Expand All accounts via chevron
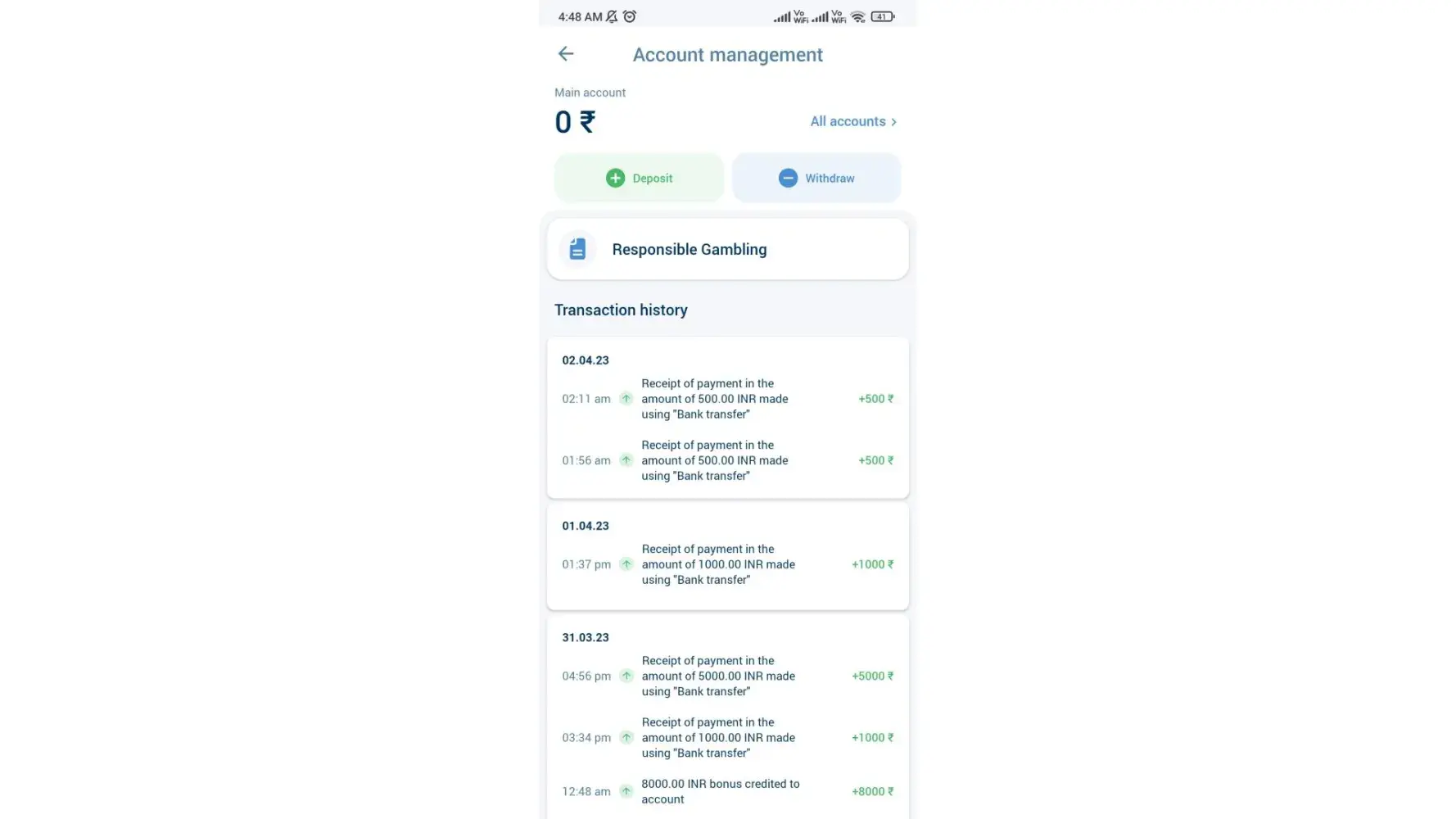1456x819 pixels. click(893, 122)
